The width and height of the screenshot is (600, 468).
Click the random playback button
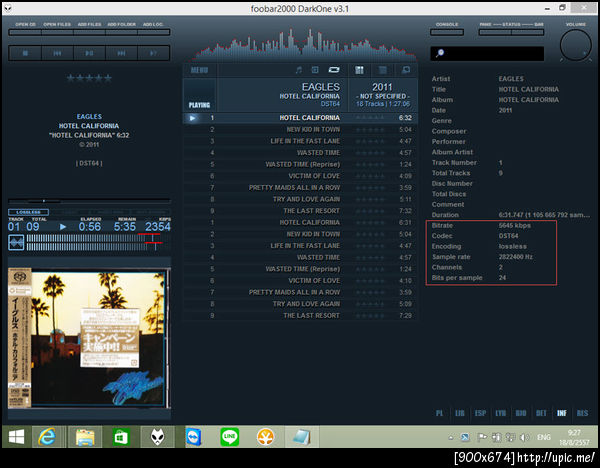coord(153,53)
